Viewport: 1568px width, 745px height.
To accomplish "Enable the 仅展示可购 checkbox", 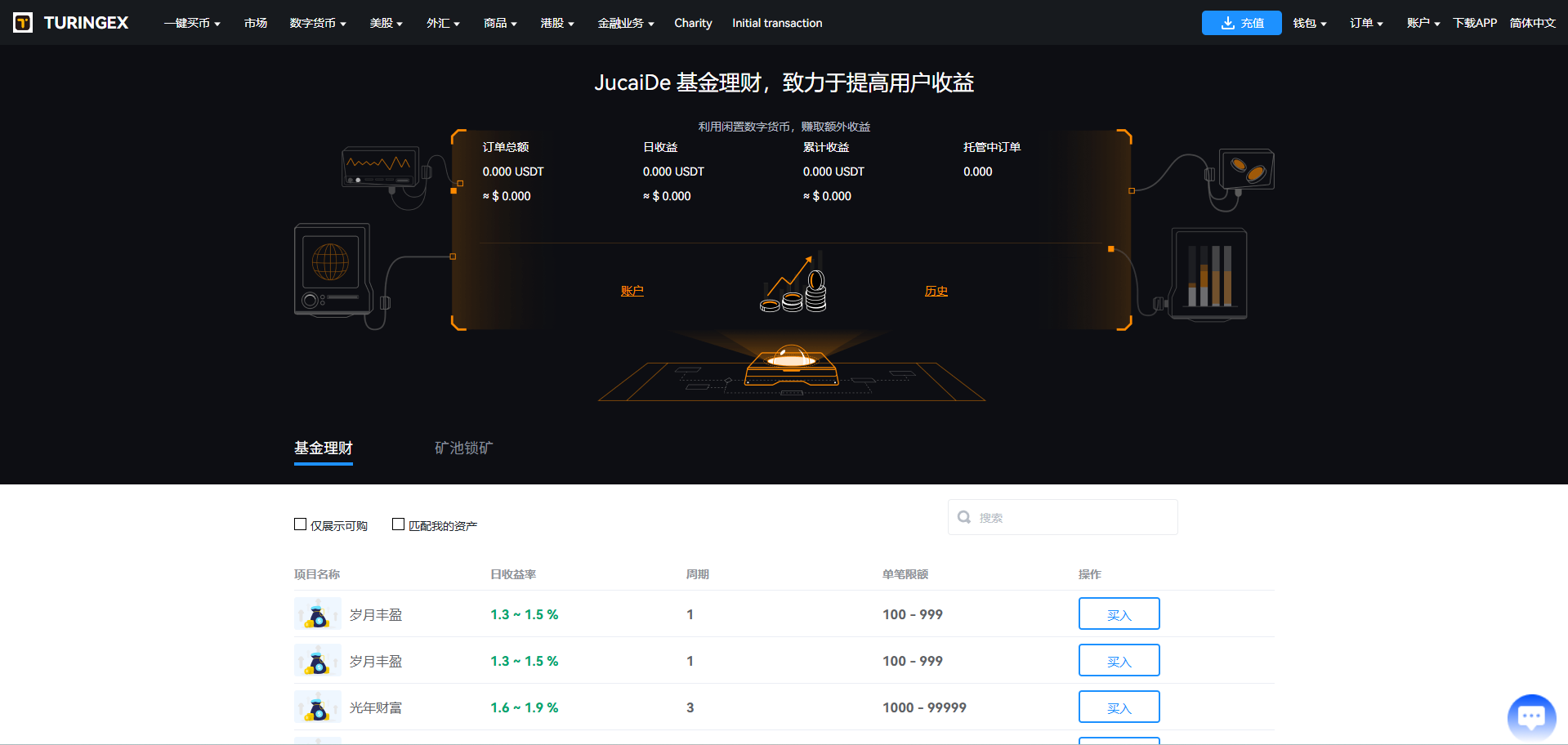I will coord(300,524).
